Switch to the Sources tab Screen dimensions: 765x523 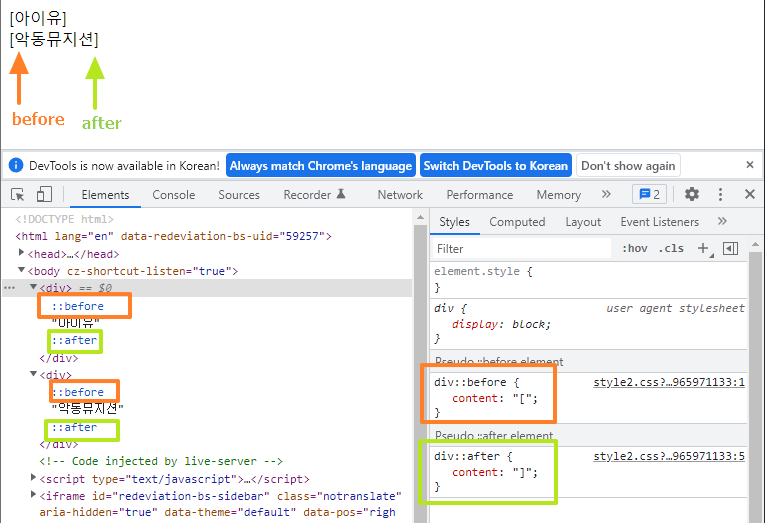(x=239, y=195)
